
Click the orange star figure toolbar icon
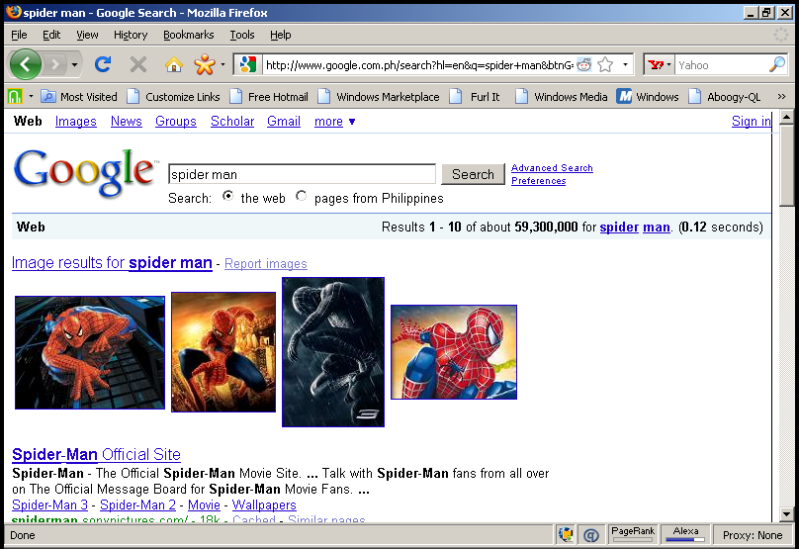coord(204,64)
